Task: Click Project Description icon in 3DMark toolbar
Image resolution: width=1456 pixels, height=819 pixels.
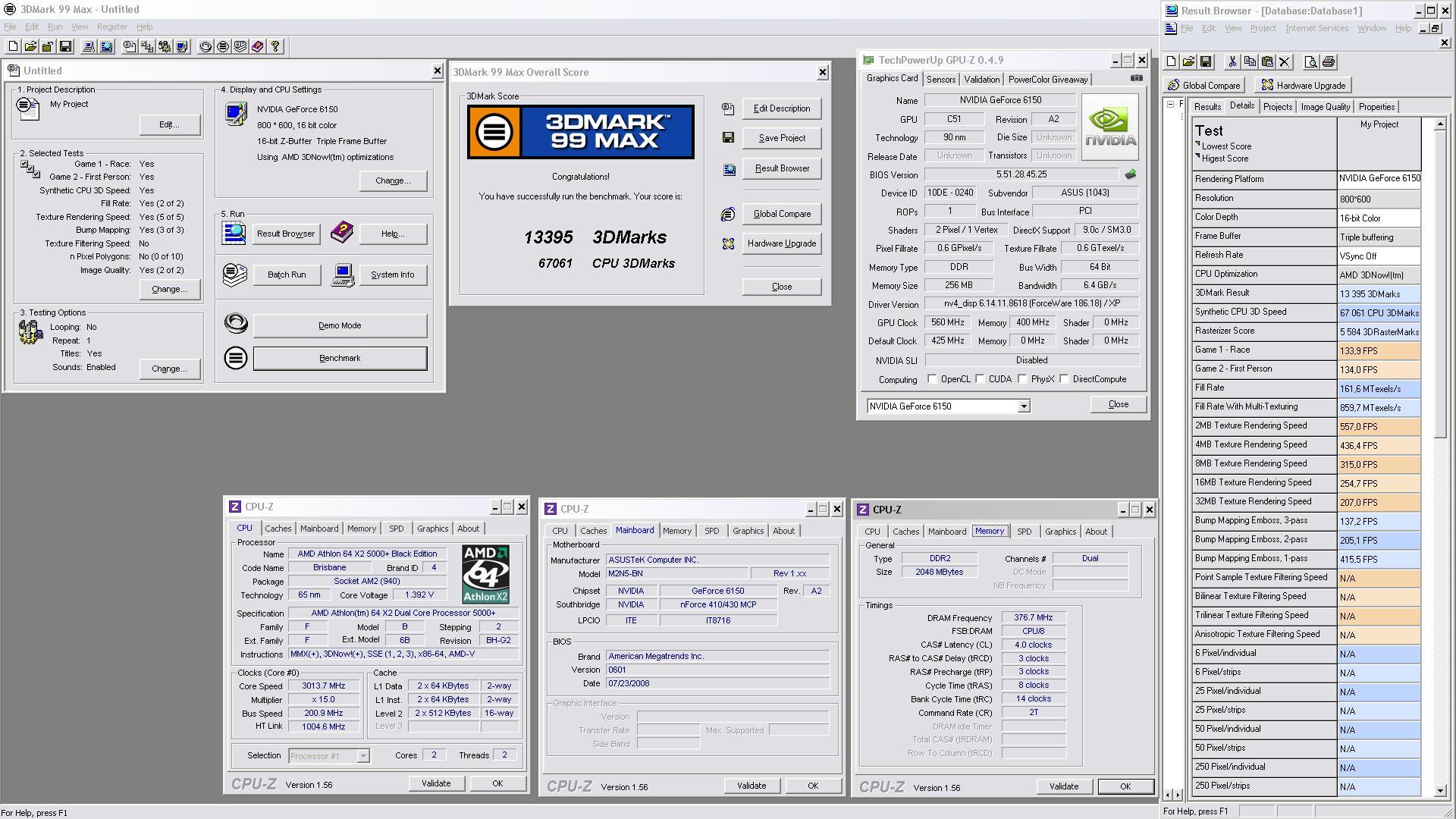Action: pos(130,46)
